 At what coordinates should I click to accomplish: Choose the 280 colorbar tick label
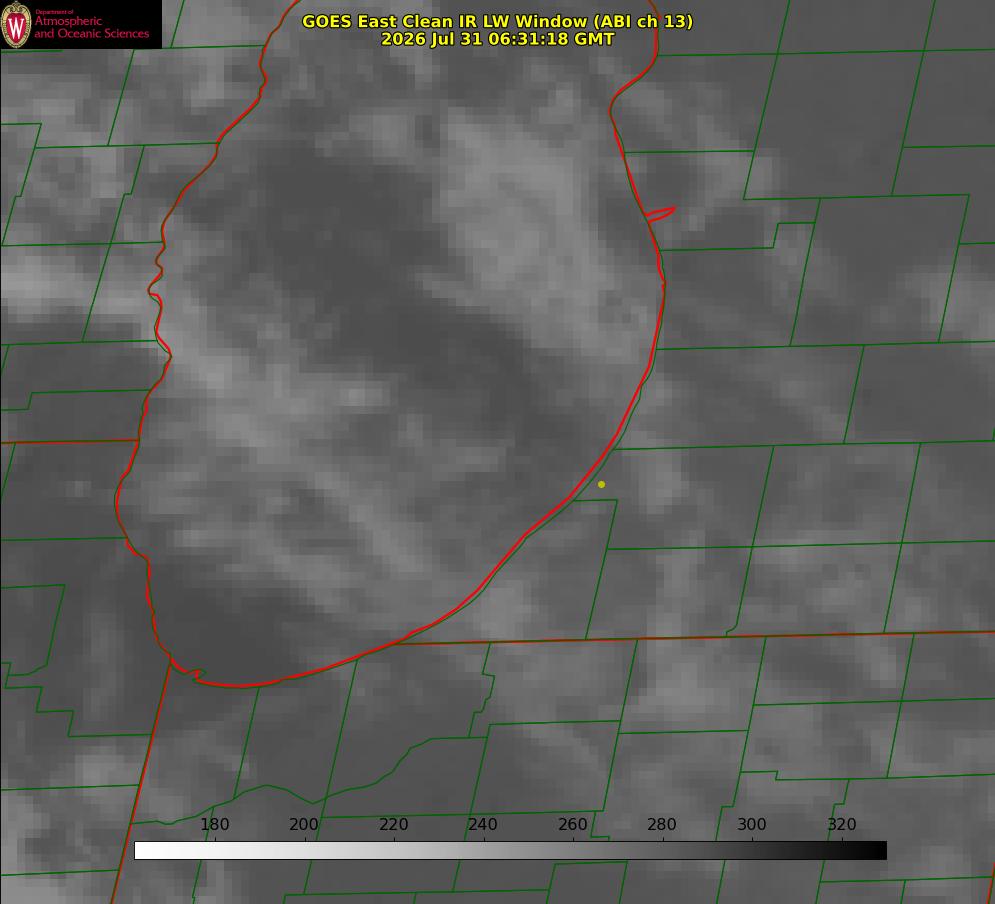coord(662,824)
